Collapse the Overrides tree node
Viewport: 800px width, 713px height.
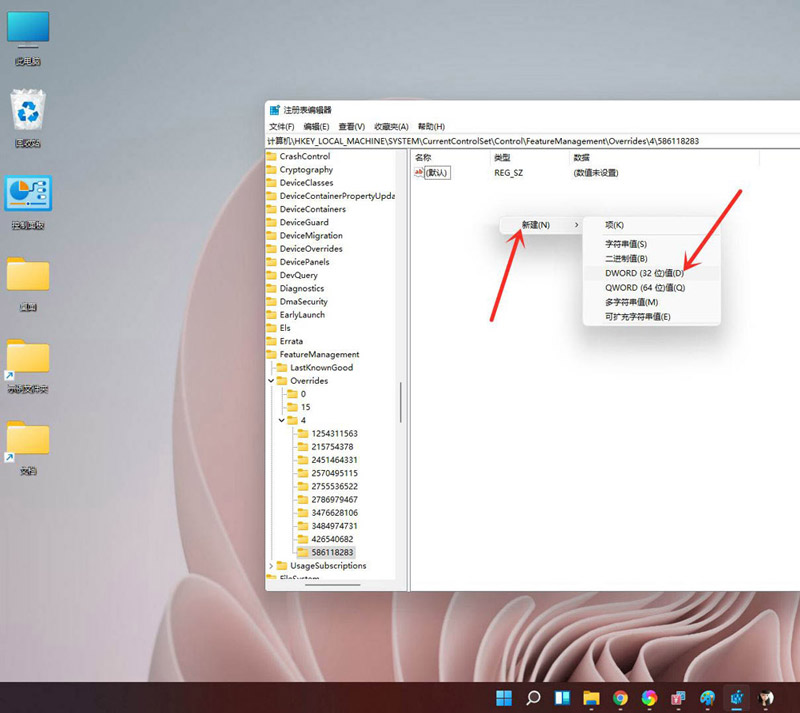click(270, 380)
